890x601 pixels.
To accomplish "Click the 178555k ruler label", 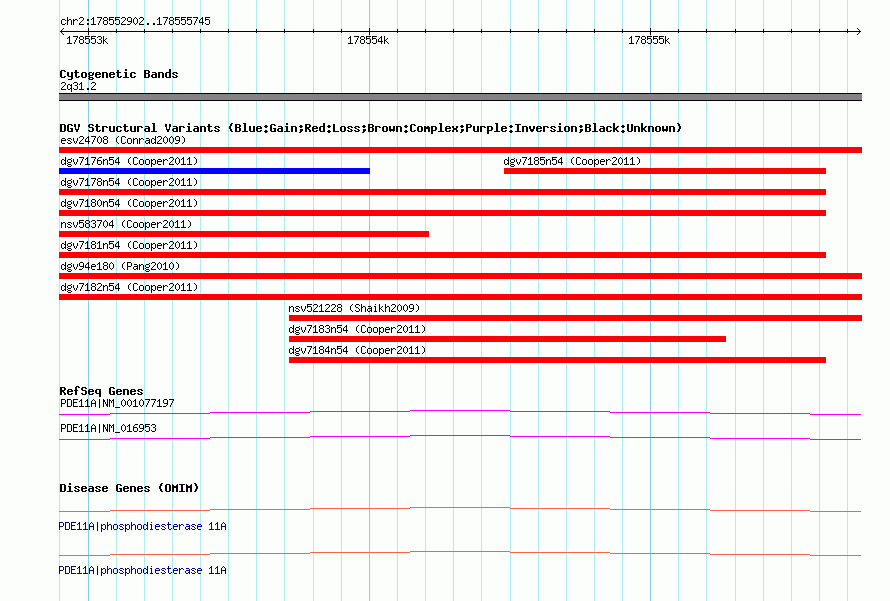I will pos(649,40).
